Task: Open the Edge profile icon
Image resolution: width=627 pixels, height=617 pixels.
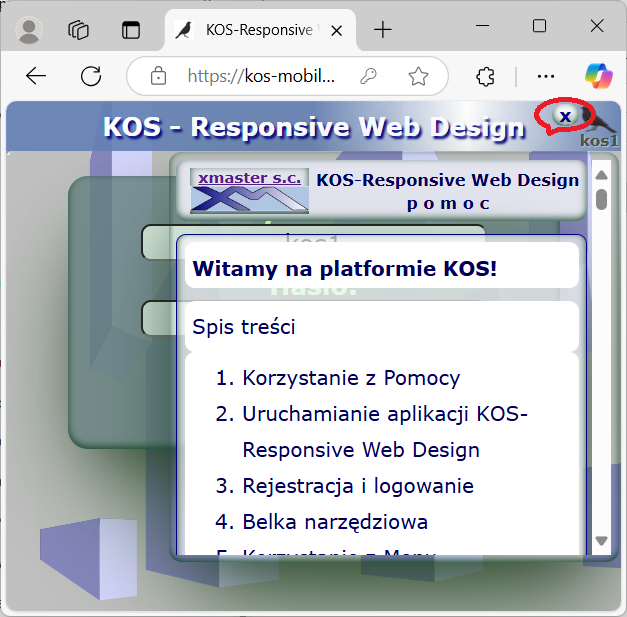Action: click(30, 30)
